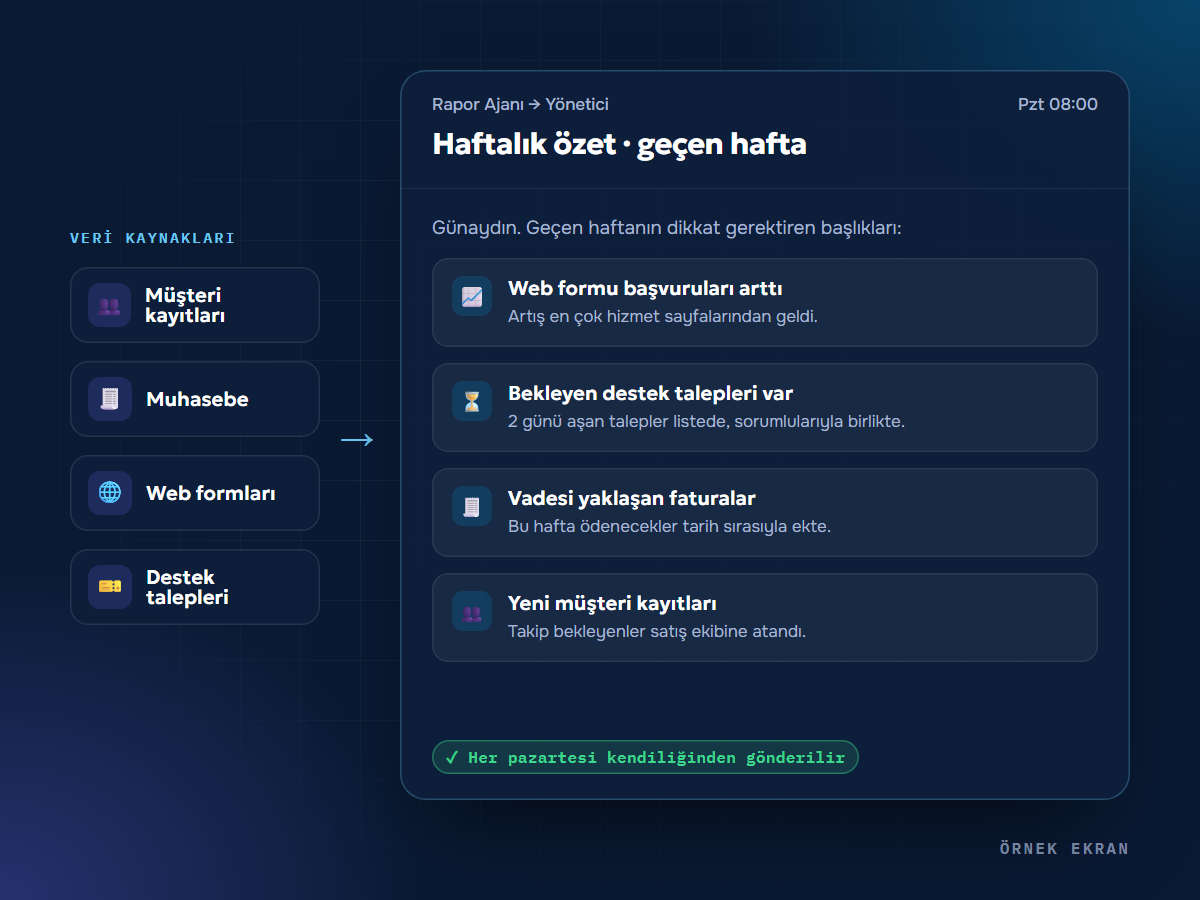Click the Rapor Ajanı → Yönetici sender line

pyautogui.click(x=520, y=104)
